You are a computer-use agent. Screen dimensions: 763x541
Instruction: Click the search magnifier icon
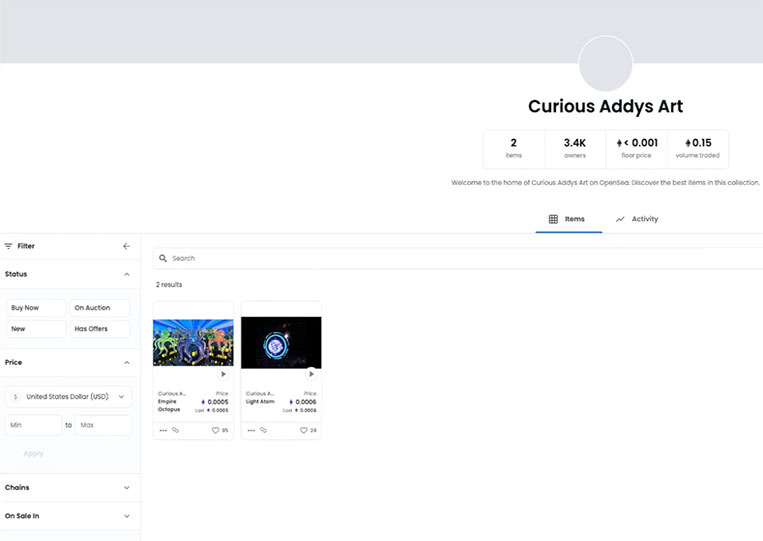pyautogui.click(x=163, y=258)
